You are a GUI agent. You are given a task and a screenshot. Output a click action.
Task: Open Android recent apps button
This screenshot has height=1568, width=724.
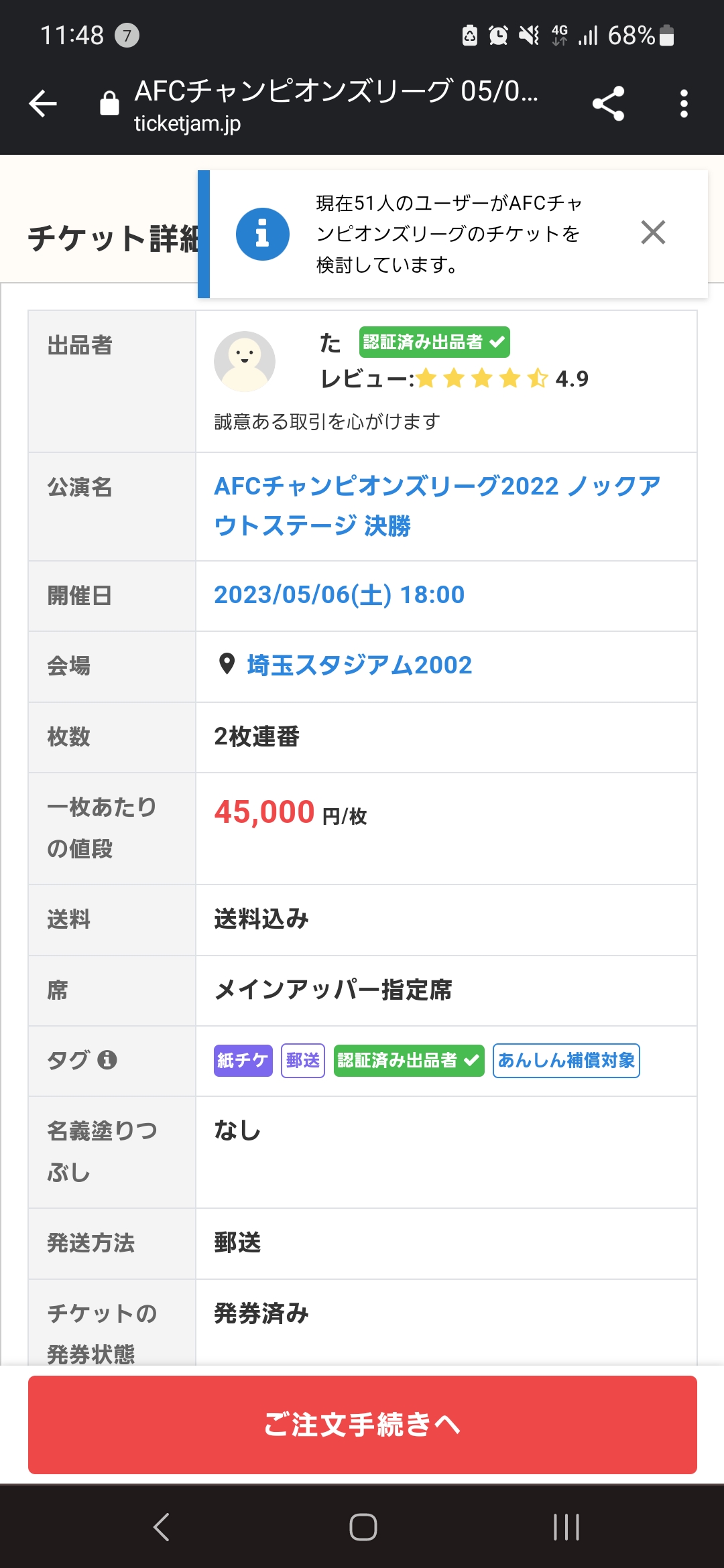tap(566, 1527)
